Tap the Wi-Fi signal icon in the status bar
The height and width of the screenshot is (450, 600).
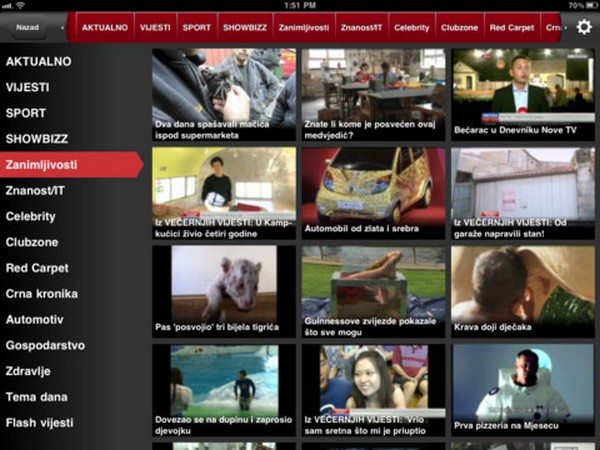(x=20, y=5)
